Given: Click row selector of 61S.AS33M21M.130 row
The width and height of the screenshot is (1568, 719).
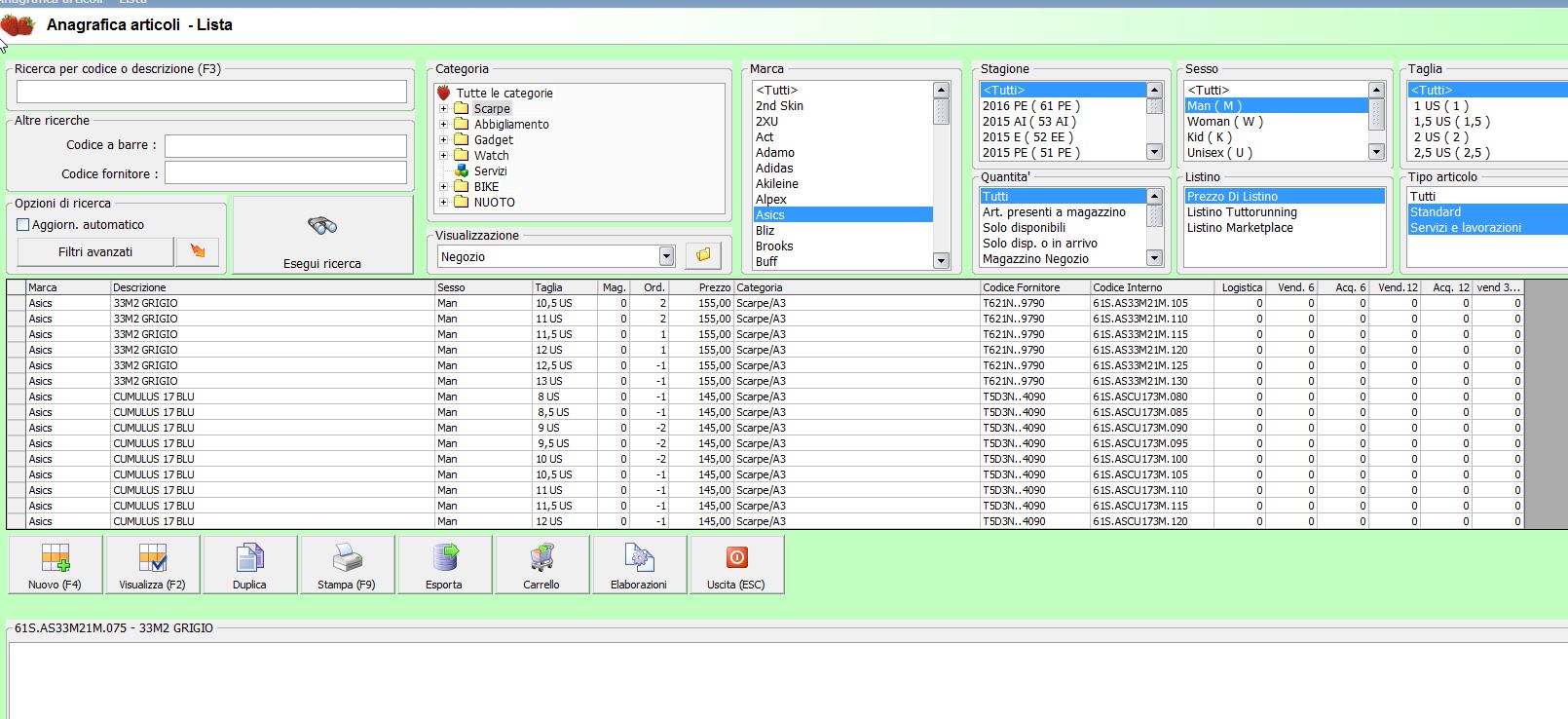Looking at the screenshot, I should click(x=16, y=381).
